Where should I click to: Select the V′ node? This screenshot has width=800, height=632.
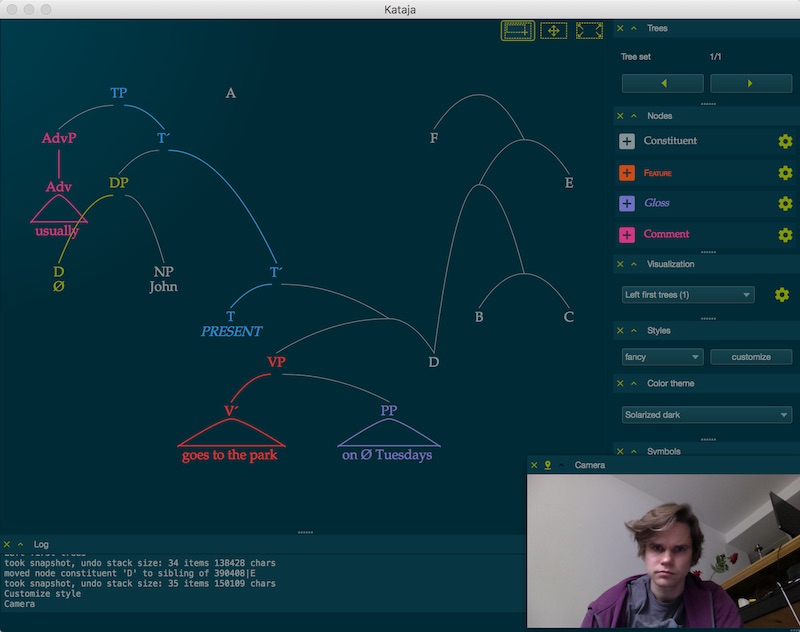pos(231,411)
